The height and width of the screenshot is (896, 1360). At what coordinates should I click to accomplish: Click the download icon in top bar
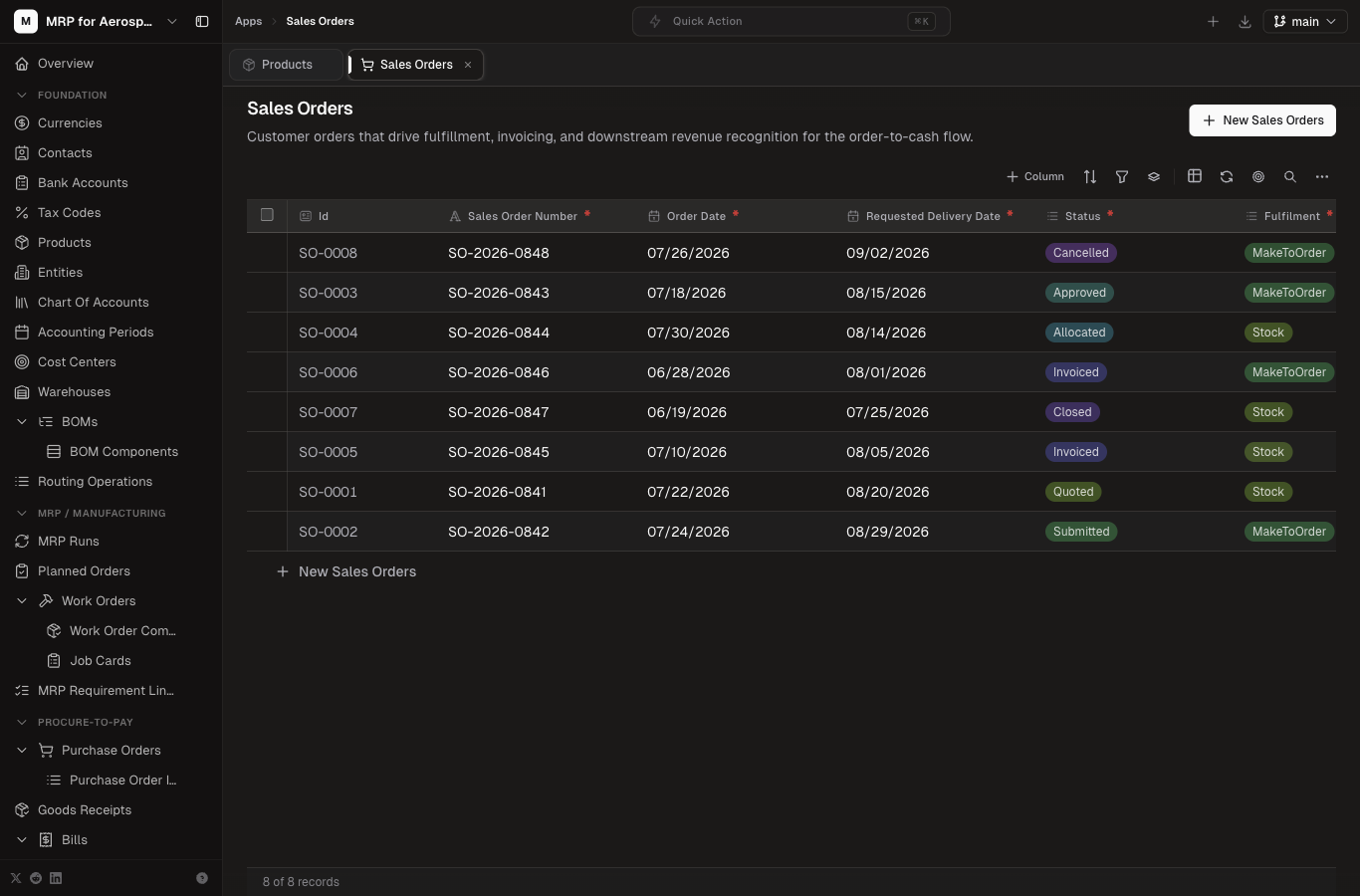(x=1245, y=21)
